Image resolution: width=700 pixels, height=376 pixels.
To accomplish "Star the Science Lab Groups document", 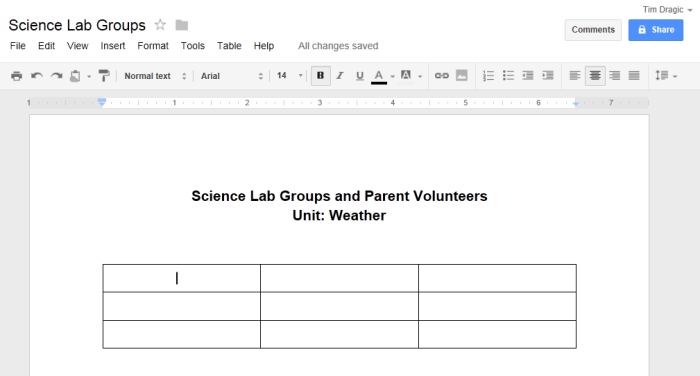I will point(160,25).
